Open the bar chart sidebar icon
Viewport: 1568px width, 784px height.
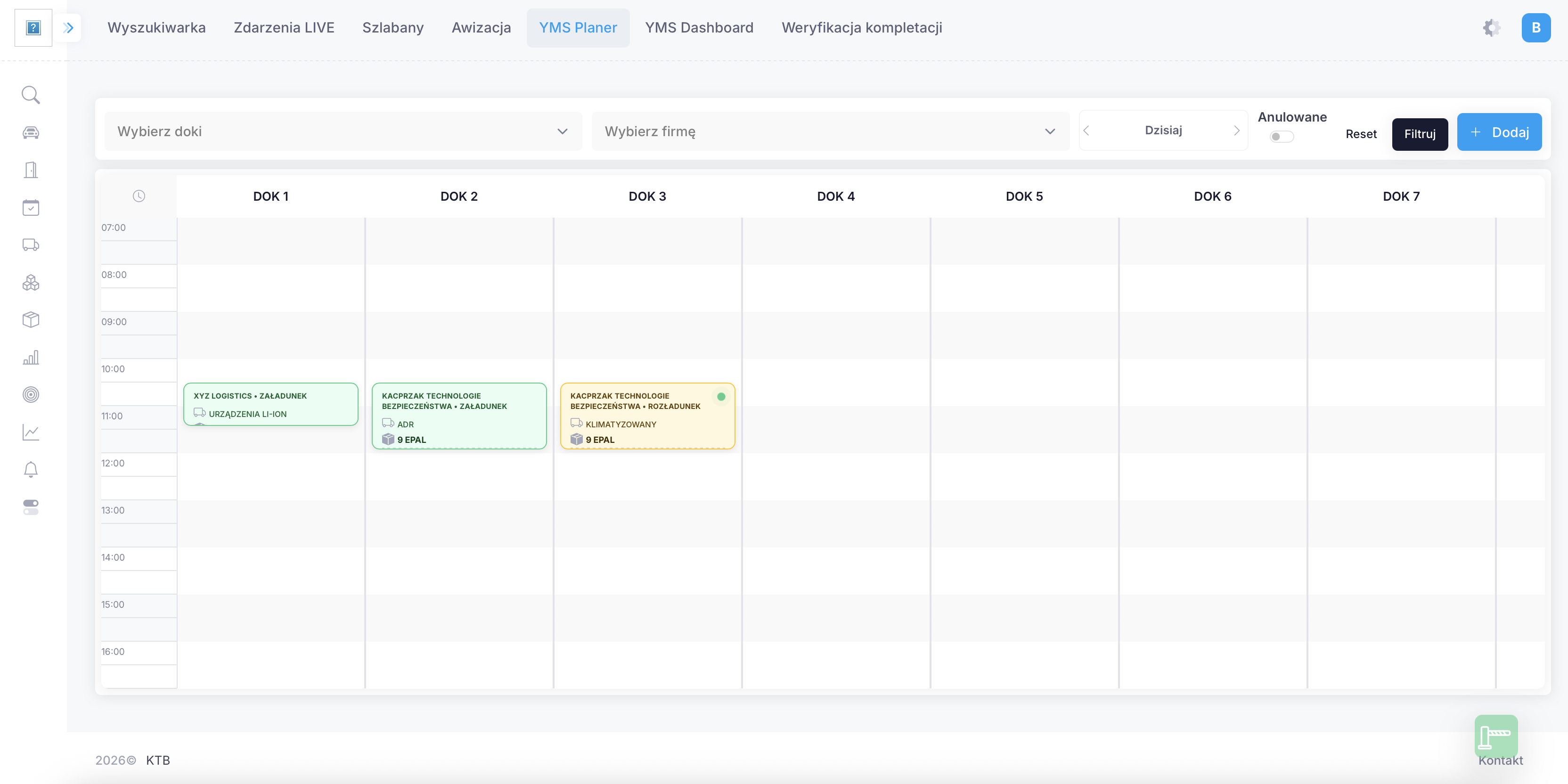(31, 357)
